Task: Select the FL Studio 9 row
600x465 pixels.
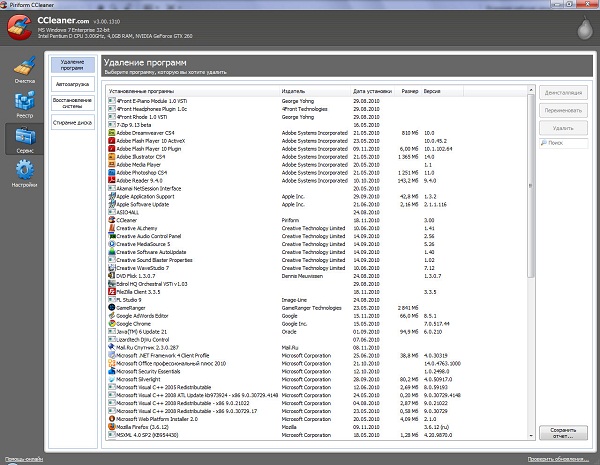Action: click(x=283, y=300)
